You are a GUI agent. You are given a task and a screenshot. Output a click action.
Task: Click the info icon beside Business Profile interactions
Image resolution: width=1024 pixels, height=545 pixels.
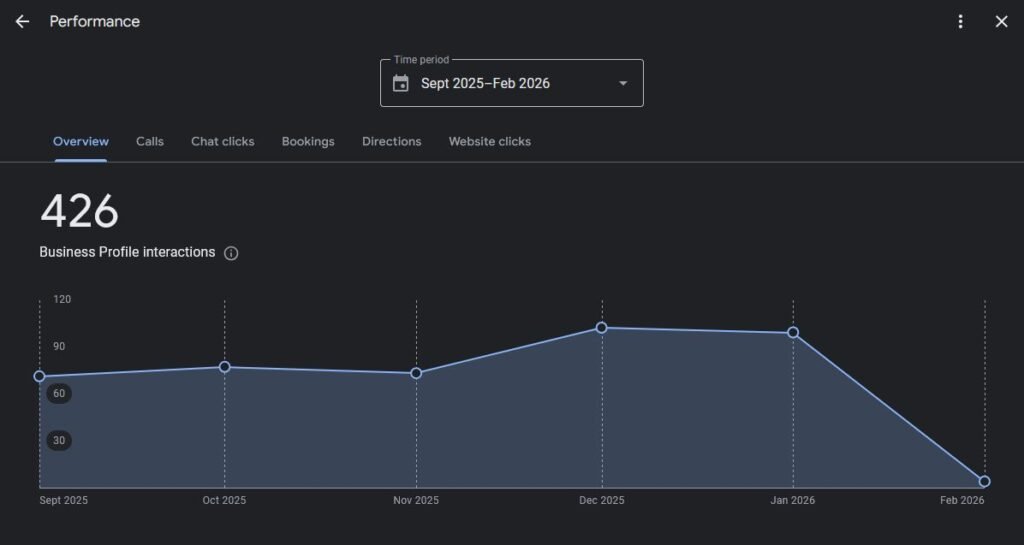coord(231,253)
